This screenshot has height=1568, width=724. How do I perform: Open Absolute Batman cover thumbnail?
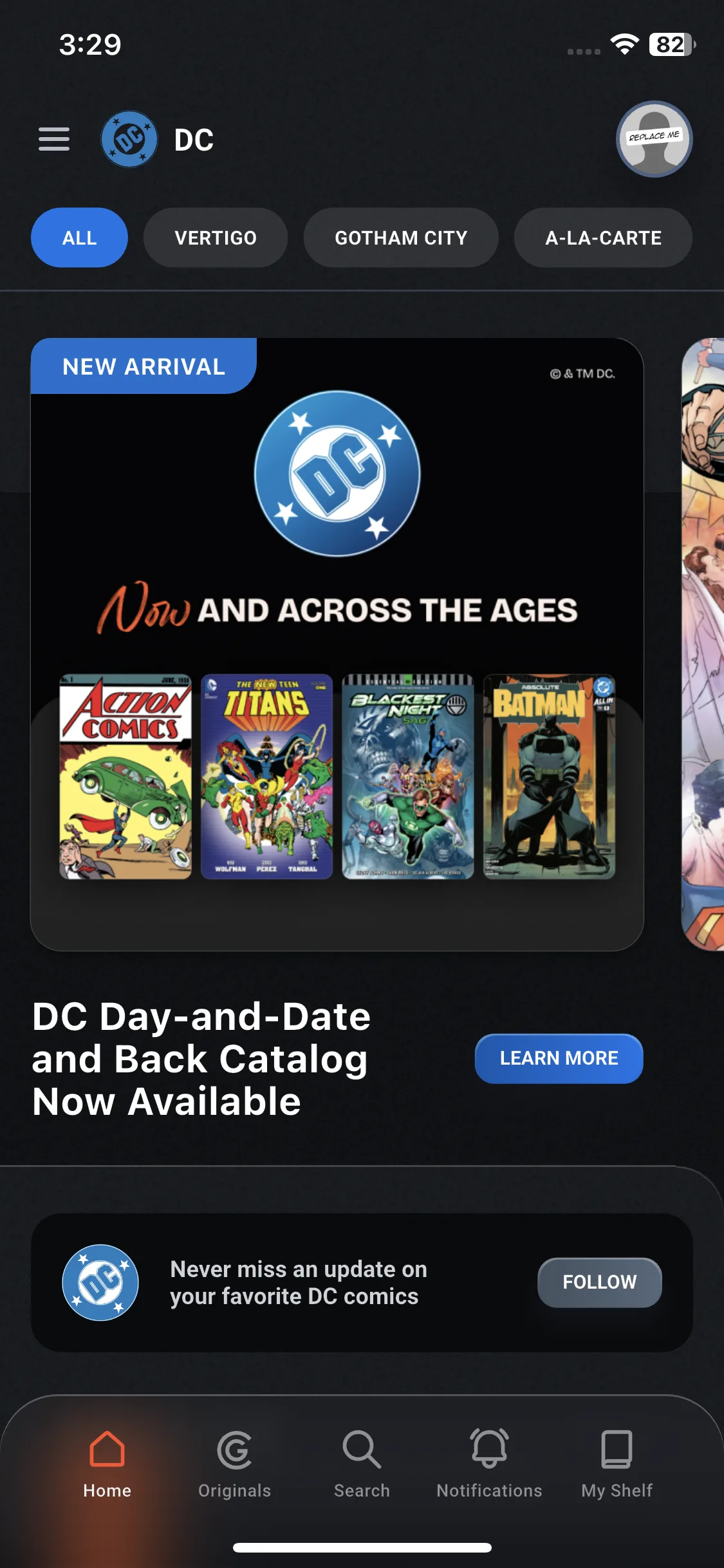[549, 776]
